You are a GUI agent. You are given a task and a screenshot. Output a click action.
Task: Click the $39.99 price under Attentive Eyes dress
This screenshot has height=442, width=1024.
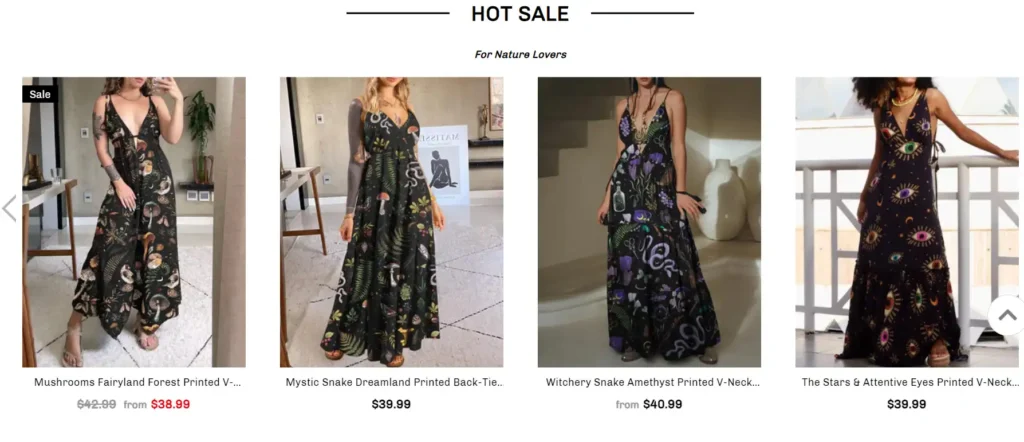pos(906,404)
